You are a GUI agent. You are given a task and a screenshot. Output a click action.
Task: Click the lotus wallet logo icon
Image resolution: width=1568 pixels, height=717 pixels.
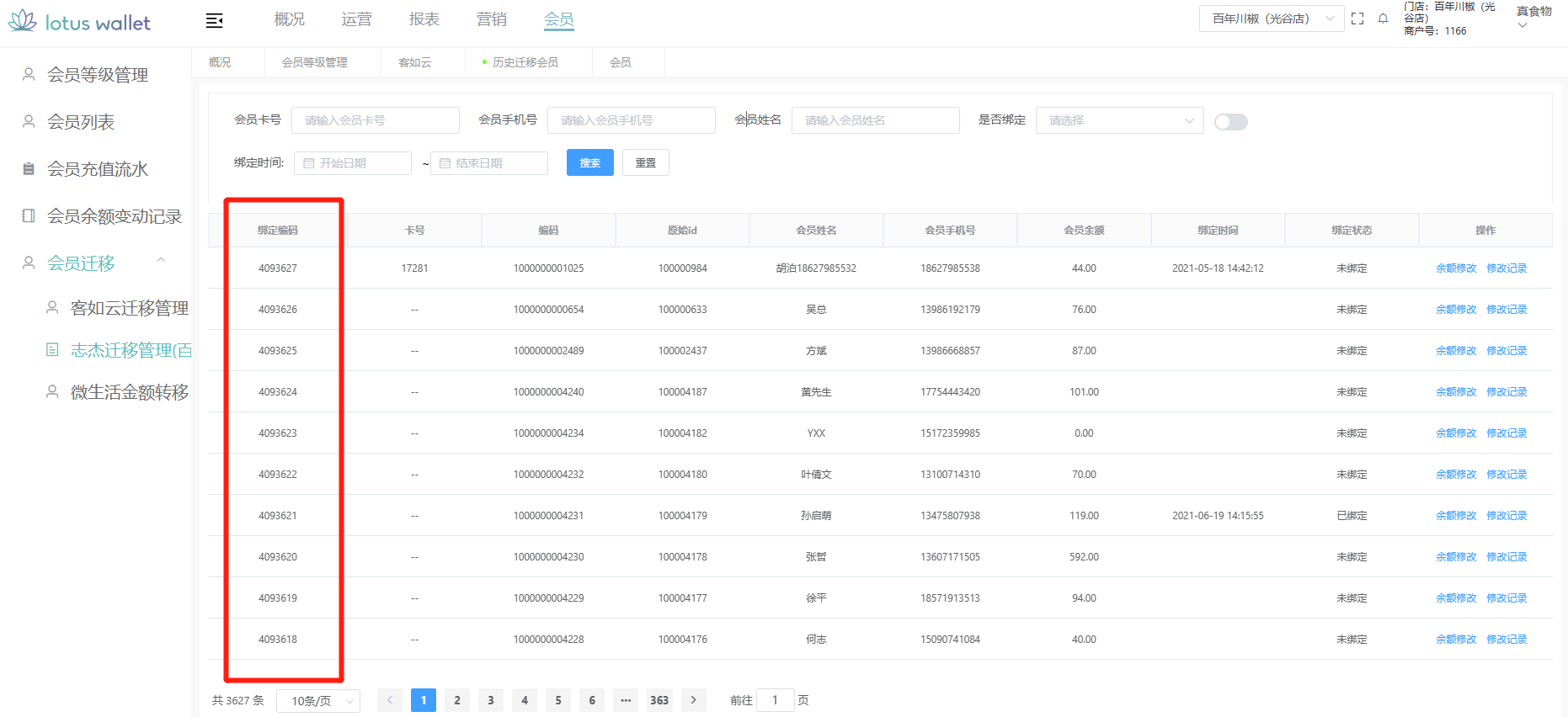pyautogui.click(x=23, y=21)
